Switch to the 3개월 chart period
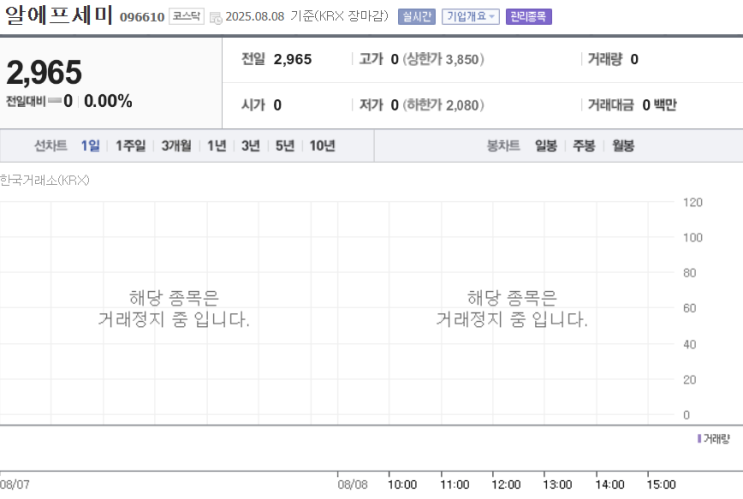This screenshot has height=499, width=743. point(176,145)
